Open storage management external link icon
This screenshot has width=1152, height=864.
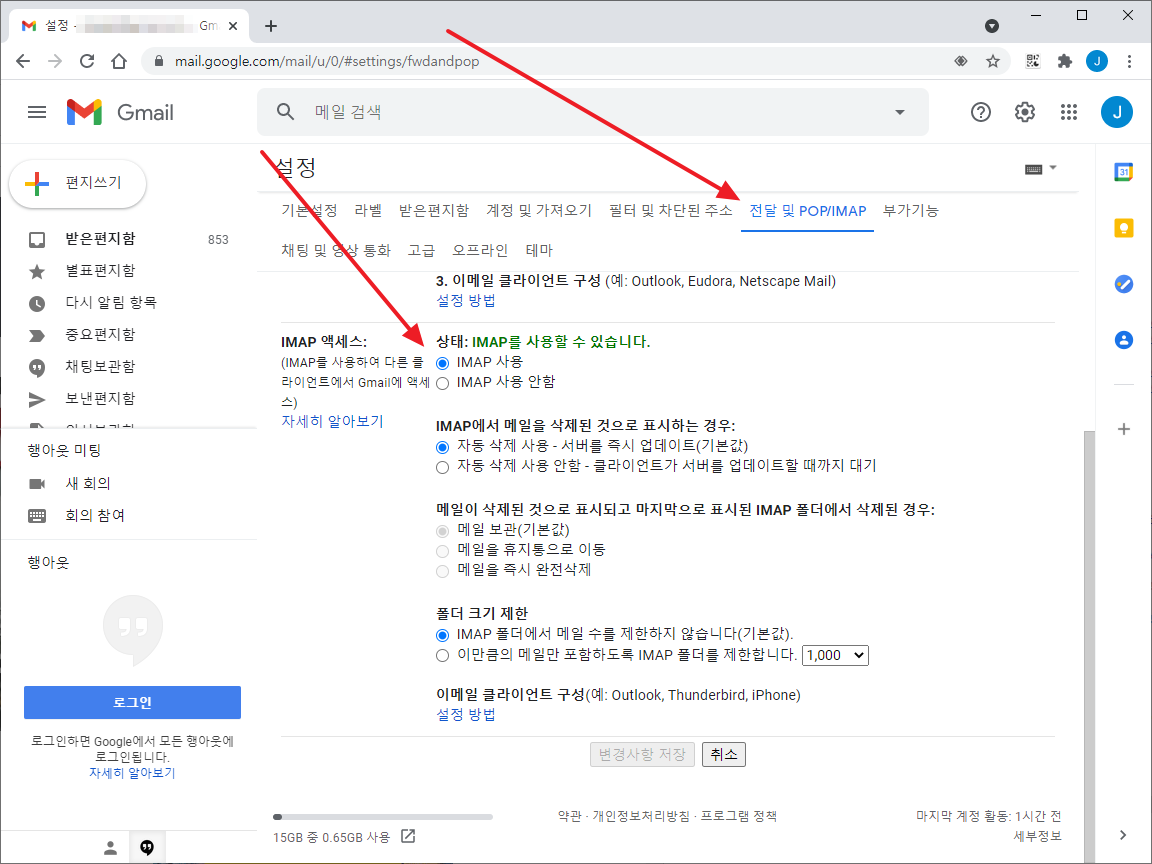408,836
